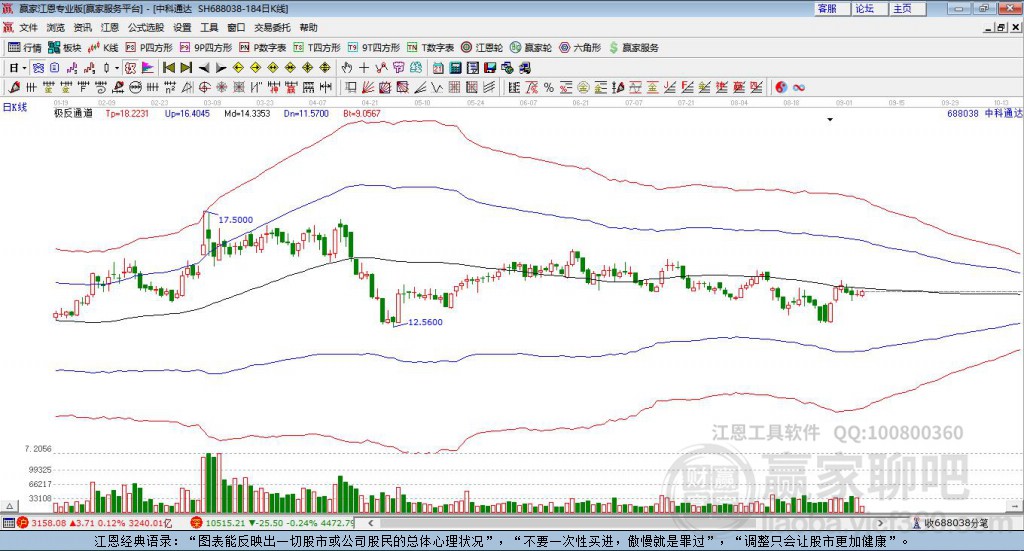The image size is (1024, 551).
Task: Open 赢家服务 with dollar icon
Action: tap(633, 48)
